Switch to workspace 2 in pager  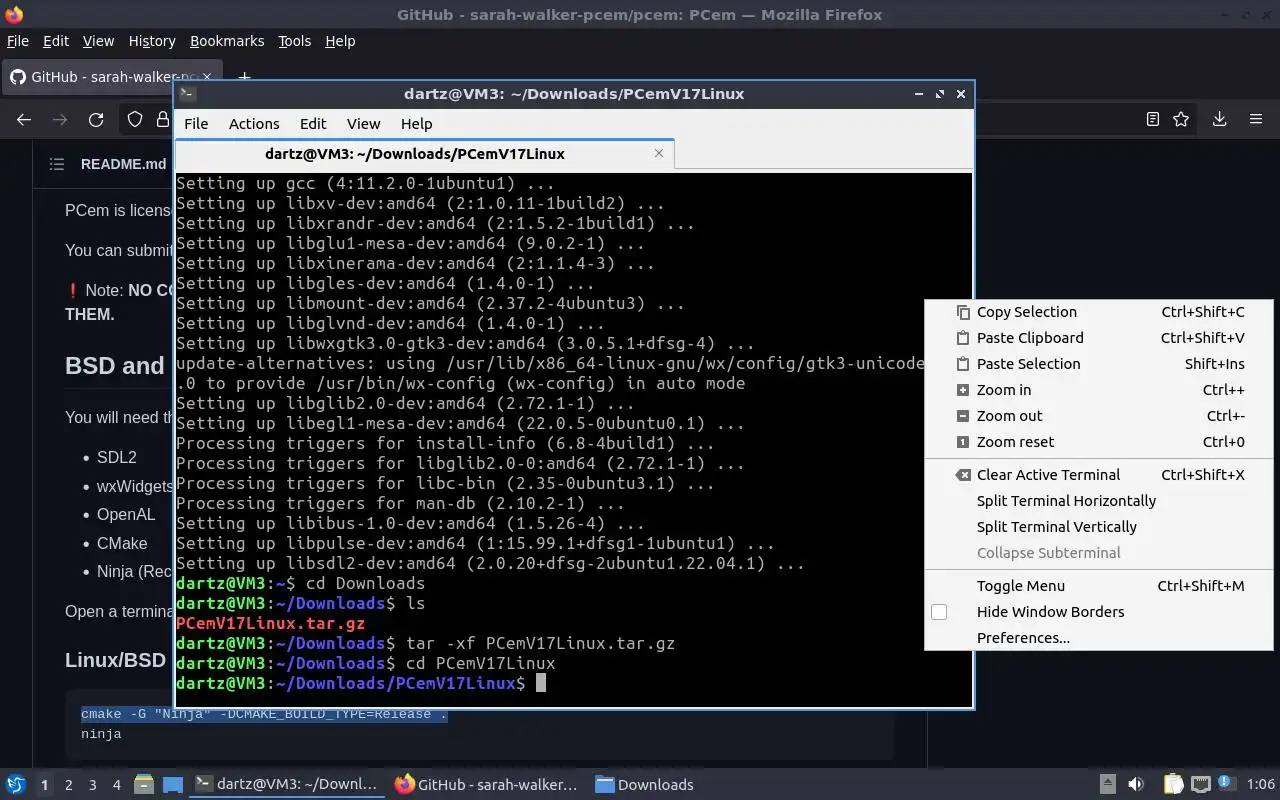[68, 785]
